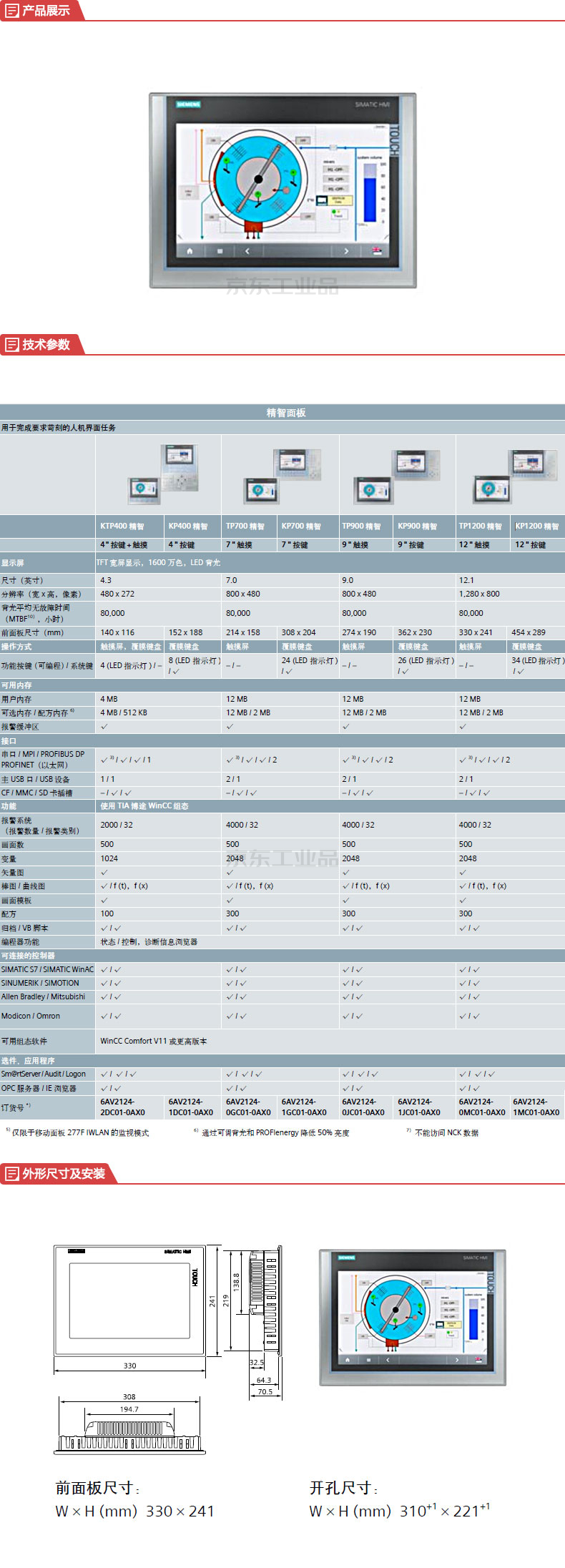The width and height of the screenshot is (565, 1568).
Task: Click order number 6AV2124-0MC01-0AX0
Action: pyautogui.click(x=481, y=1107)
